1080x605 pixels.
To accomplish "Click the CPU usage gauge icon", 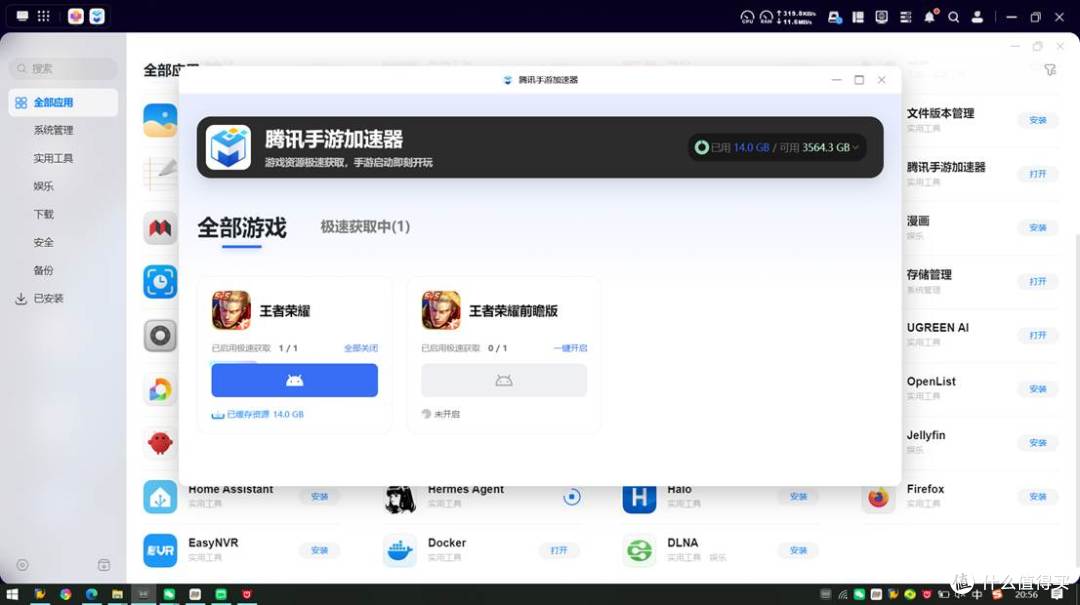I will (747, 17).
